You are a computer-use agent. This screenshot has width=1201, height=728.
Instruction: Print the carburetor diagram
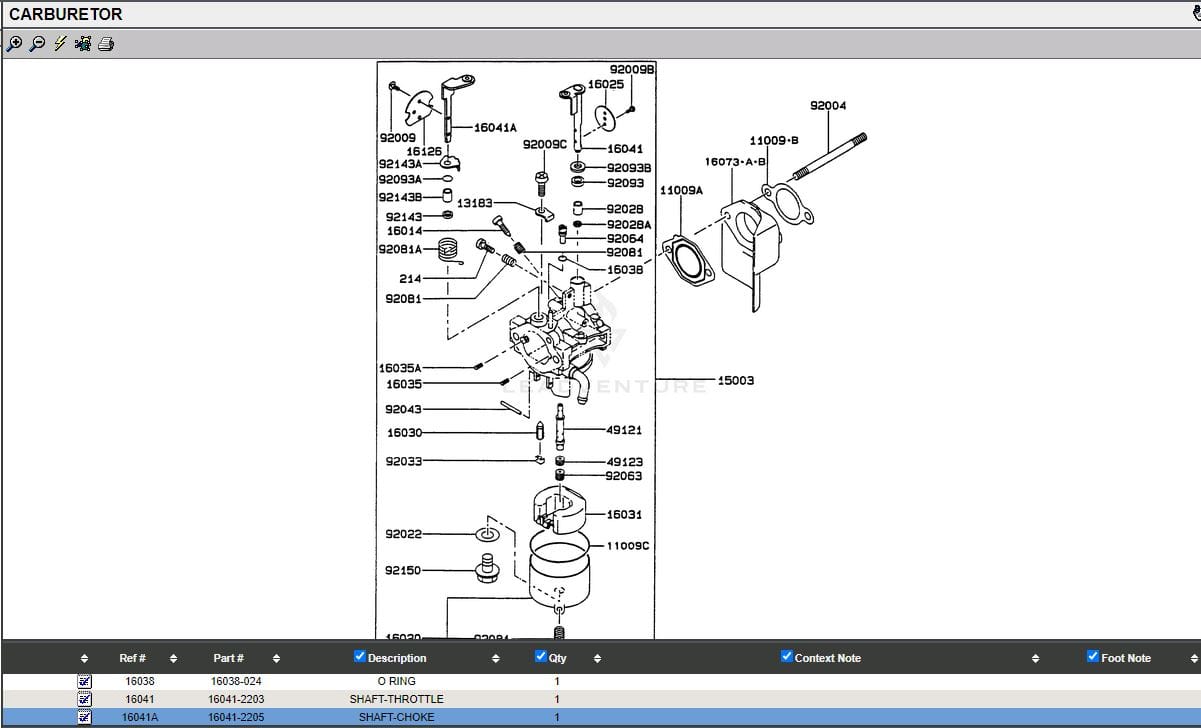point(106,43)
